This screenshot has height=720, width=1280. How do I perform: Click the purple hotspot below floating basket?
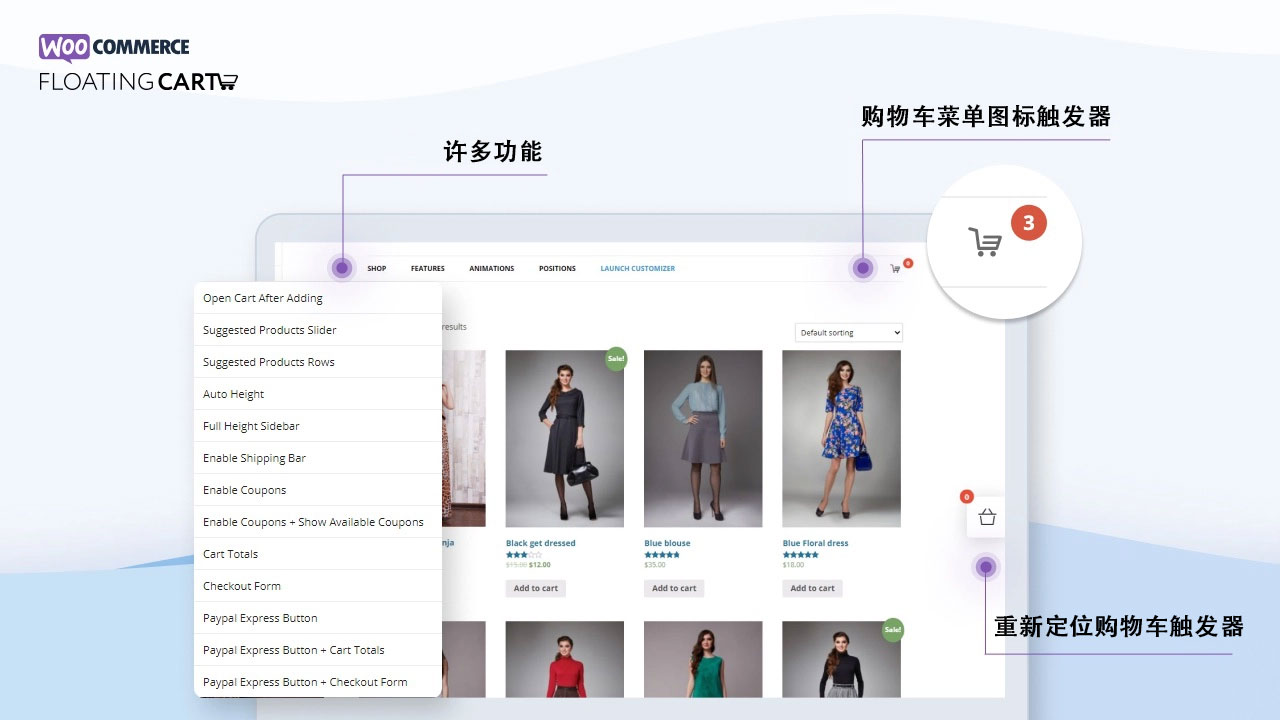[x=986, y=568]
